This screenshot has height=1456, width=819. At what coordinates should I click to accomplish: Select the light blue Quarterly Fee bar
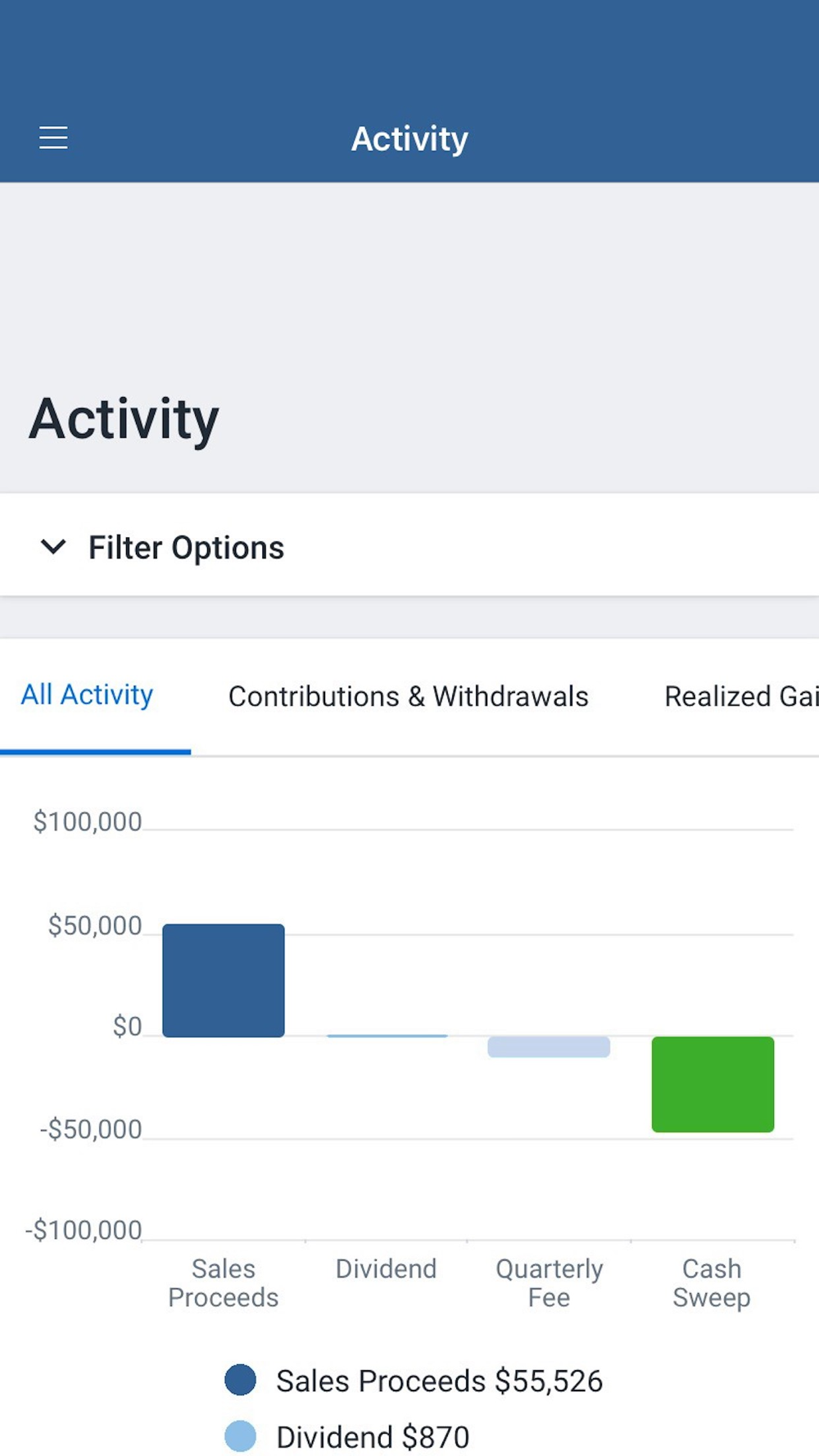[x=549, y=1047]
